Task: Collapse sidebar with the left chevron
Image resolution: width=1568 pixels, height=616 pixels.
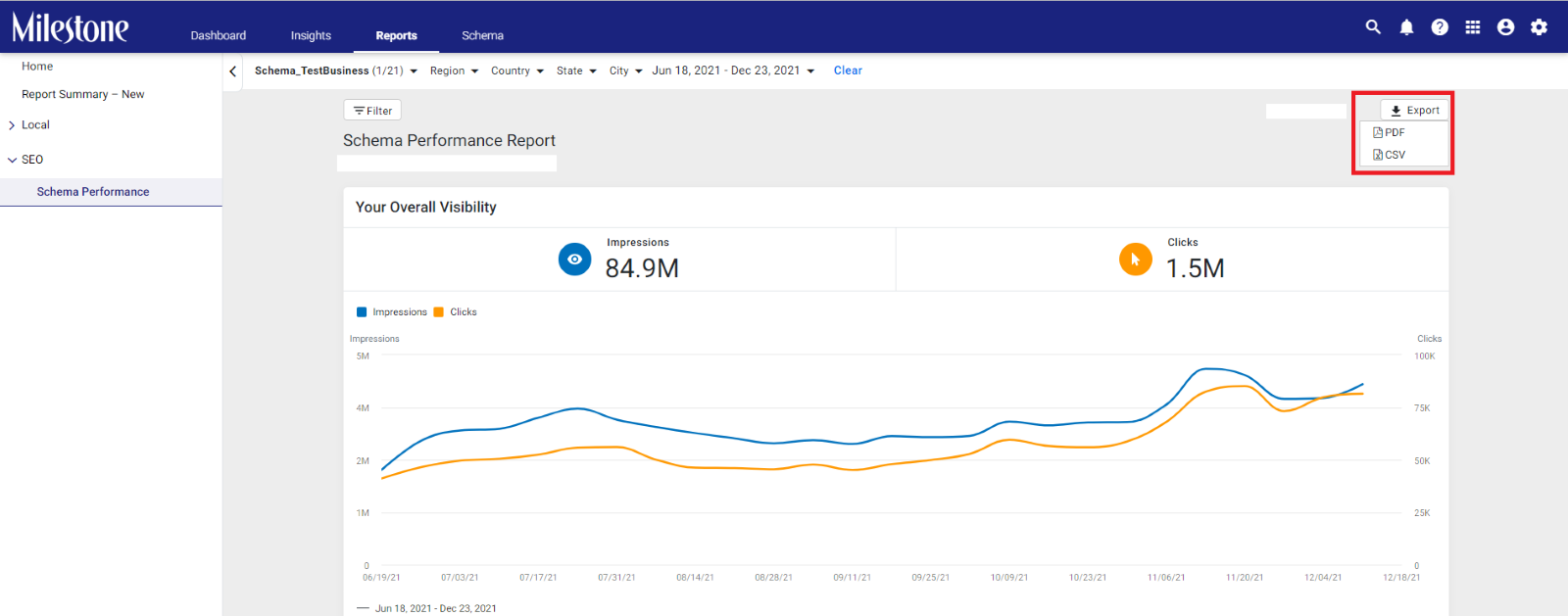Action: (232, 71)
